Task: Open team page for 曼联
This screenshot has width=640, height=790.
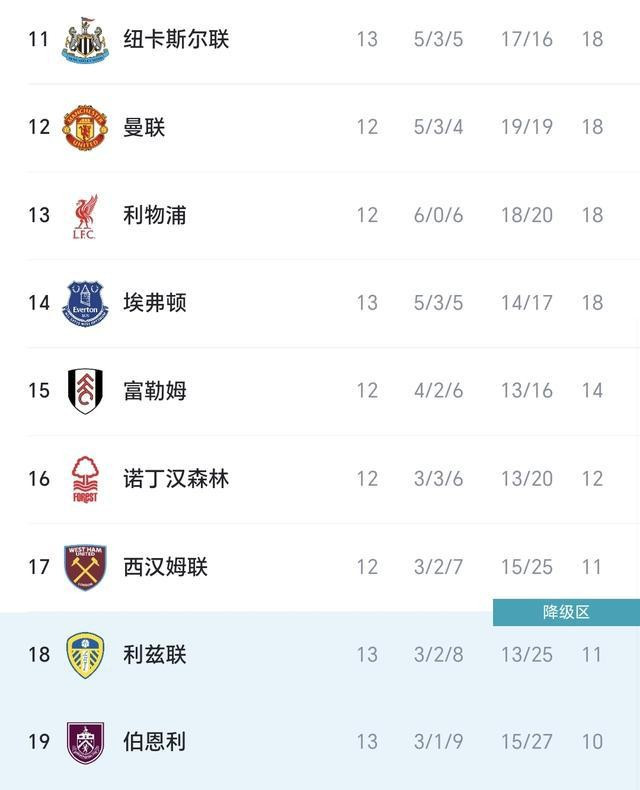Action: 144,127
